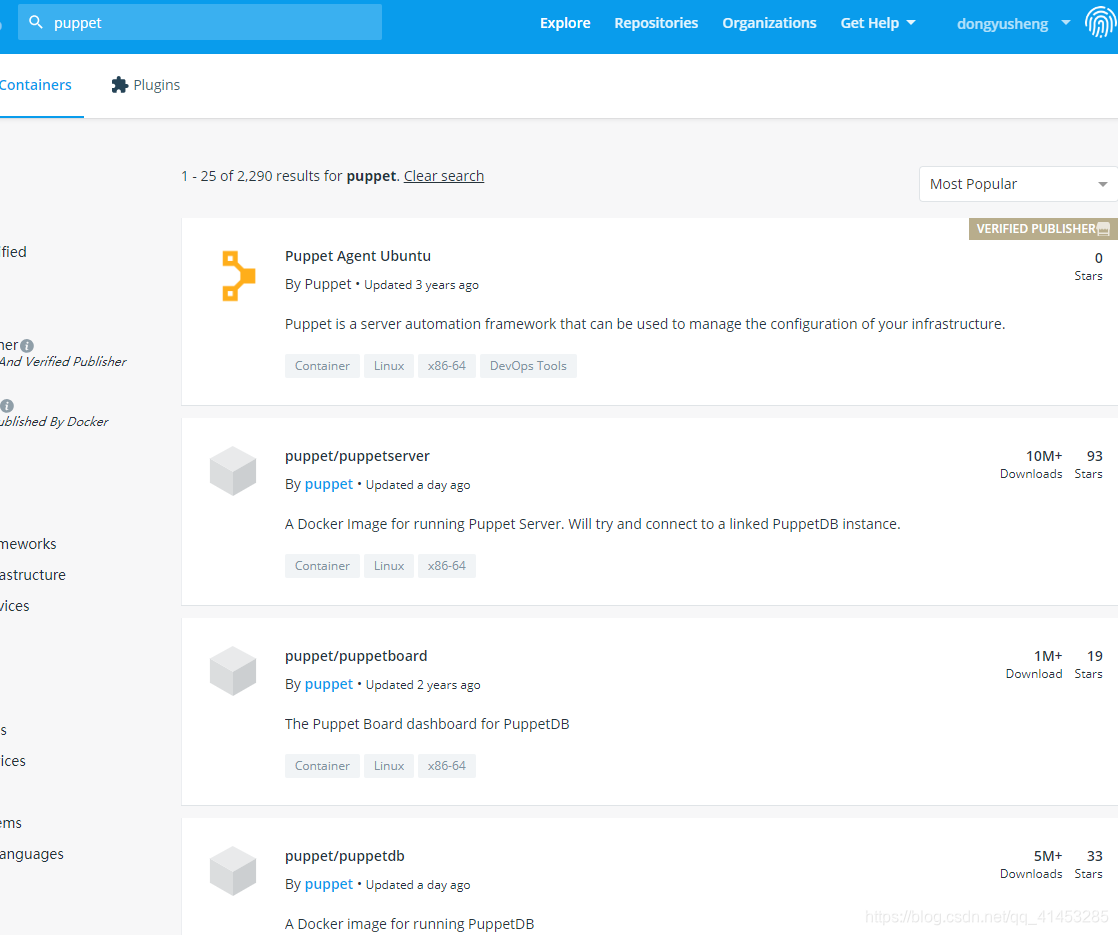The image size is (1118, 935).
Task: Open the puppet/puppetdb repository
Action: point(344,856)
